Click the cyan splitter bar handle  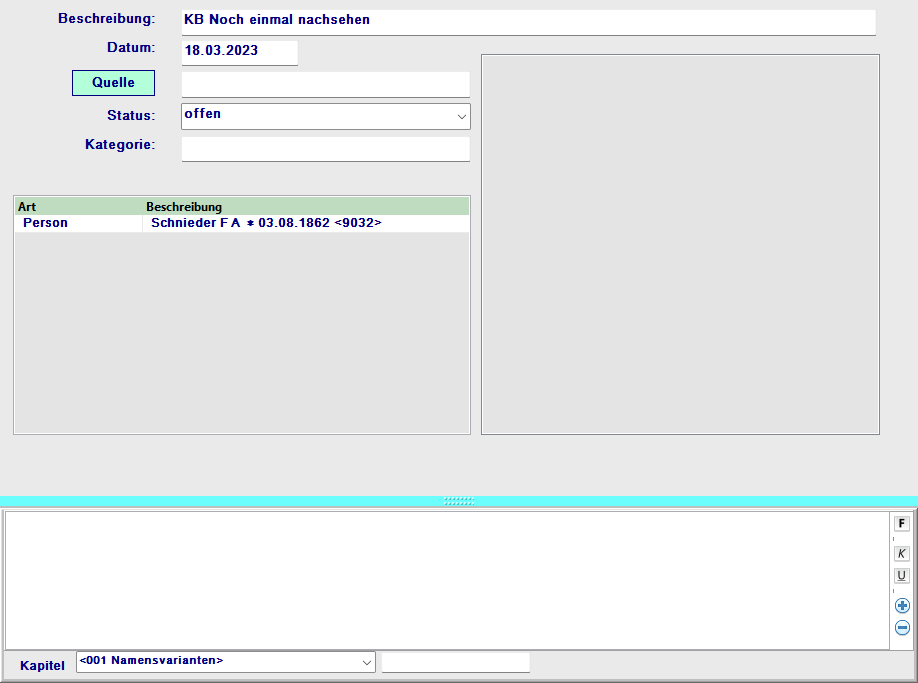[x=459, y=501]
